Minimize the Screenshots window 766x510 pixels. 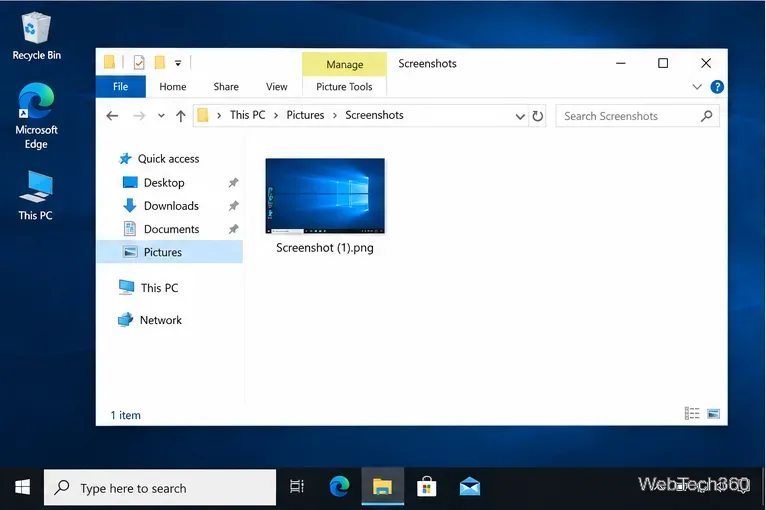point(621,63)
